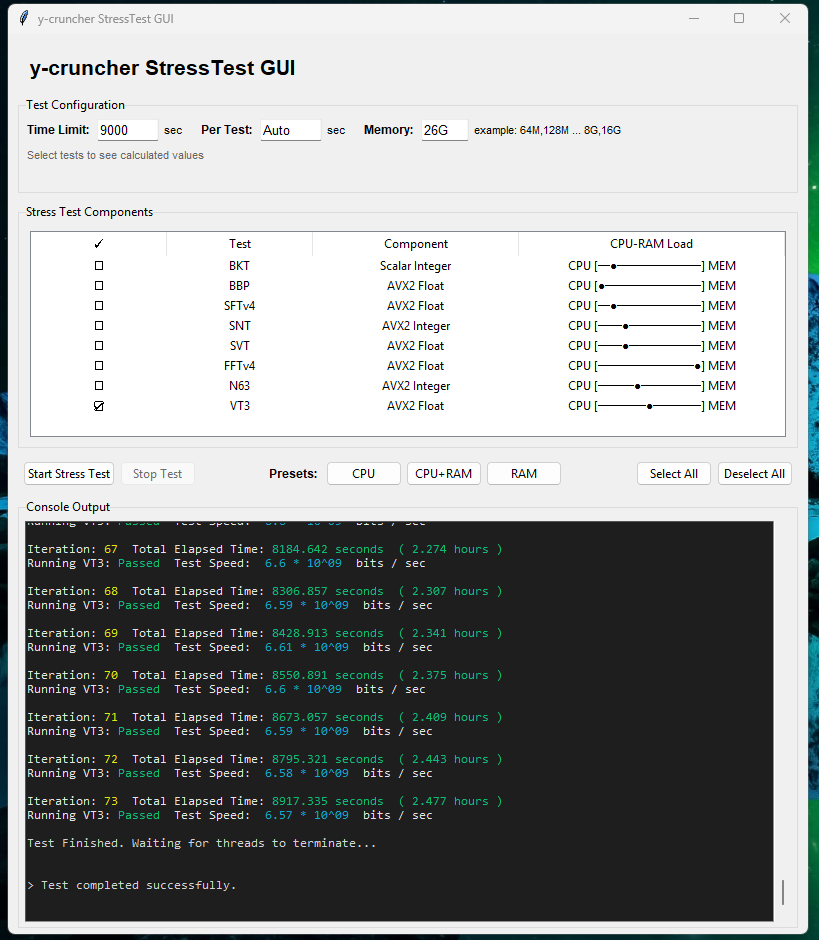Image resolution: width=819 pixels, height=940 pixels.
Task: Check the SNT test checkbox
Action: pos(99,326)
